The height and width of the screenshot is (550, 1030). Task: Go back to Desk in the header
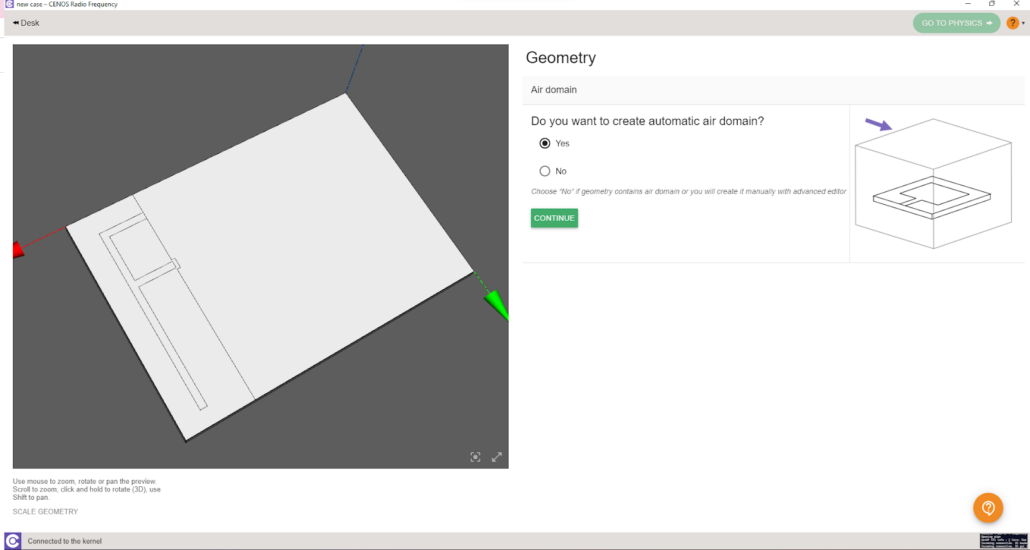[27, 23]
